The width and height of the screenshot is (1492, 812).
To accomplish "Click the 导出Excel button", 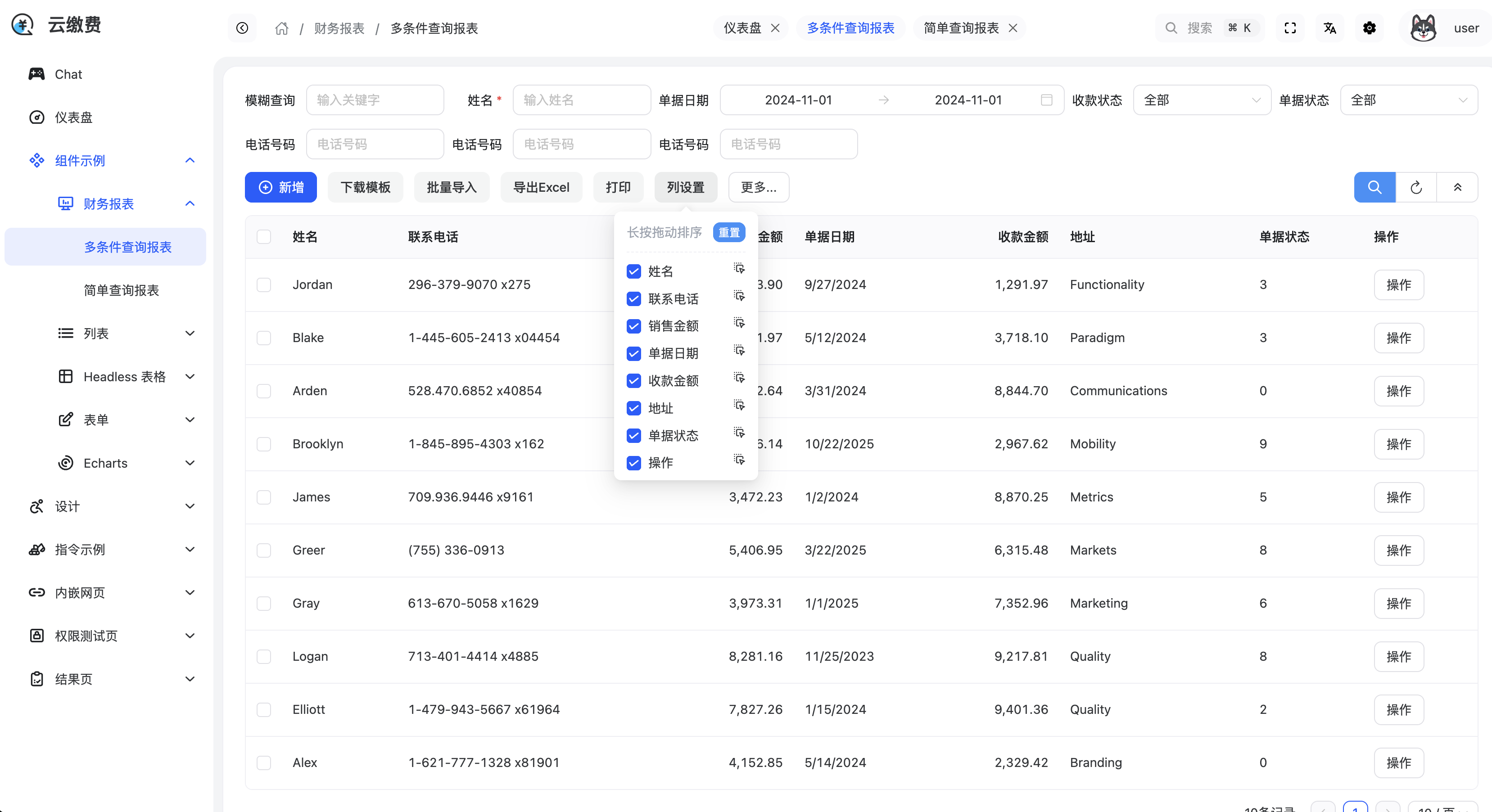I will pyautogui.click(x=541, y=187).
